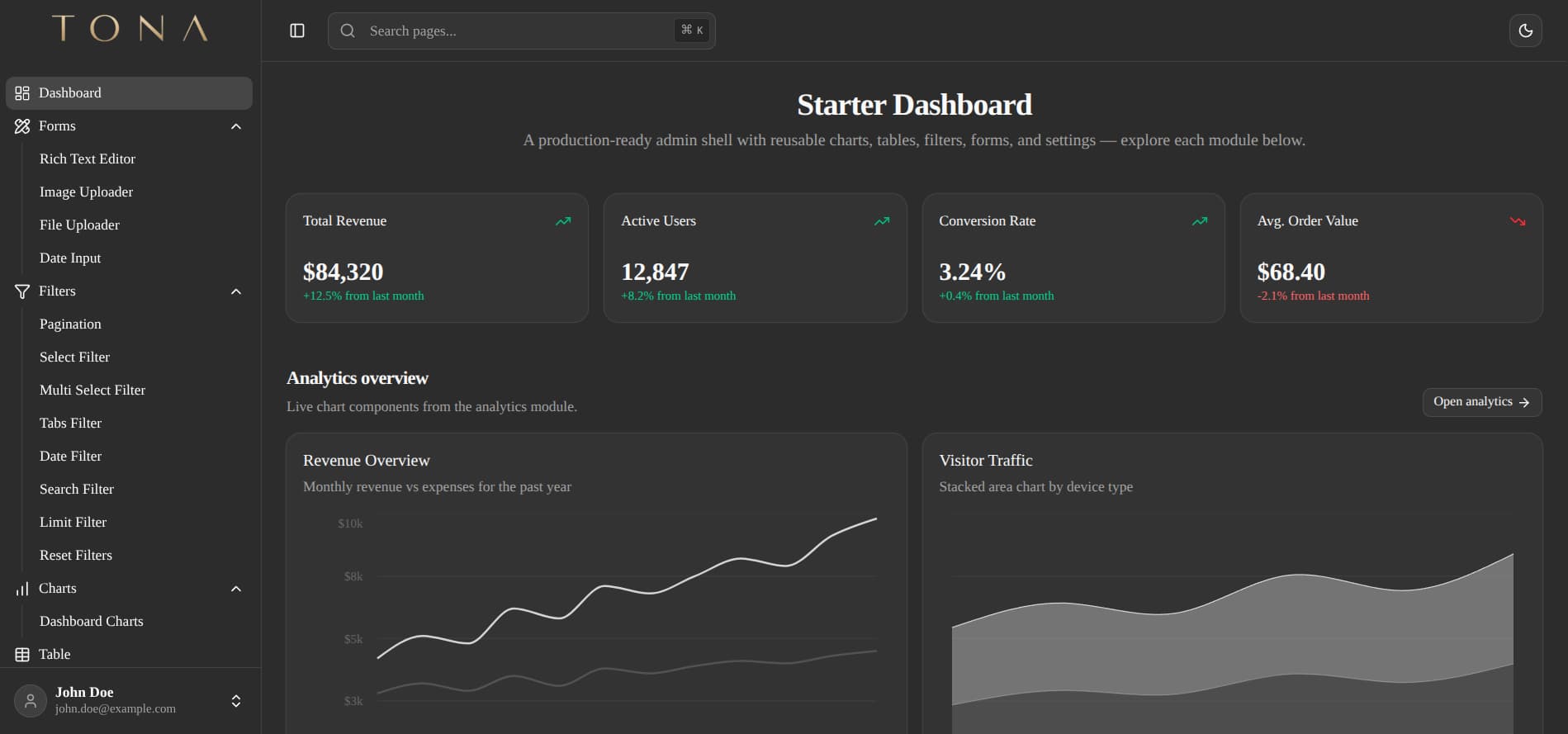This screenshot has height=734, width=1568.
Task: Click the Avg. Order Value trending-down icon
Action: click(x=1518, y=221)
